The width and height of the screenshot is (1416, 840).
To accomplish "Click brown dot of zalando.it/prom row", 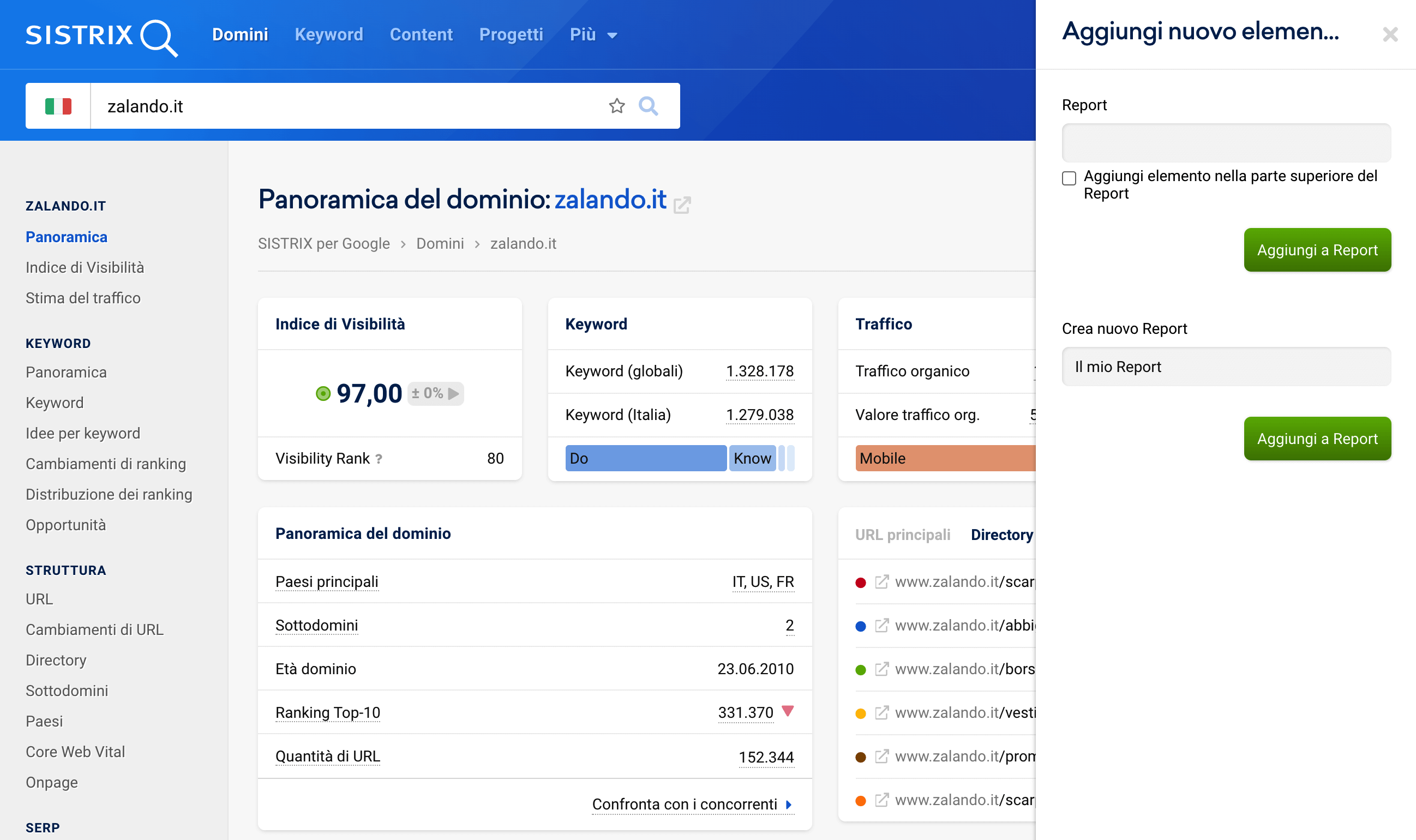I will point(861,757).
